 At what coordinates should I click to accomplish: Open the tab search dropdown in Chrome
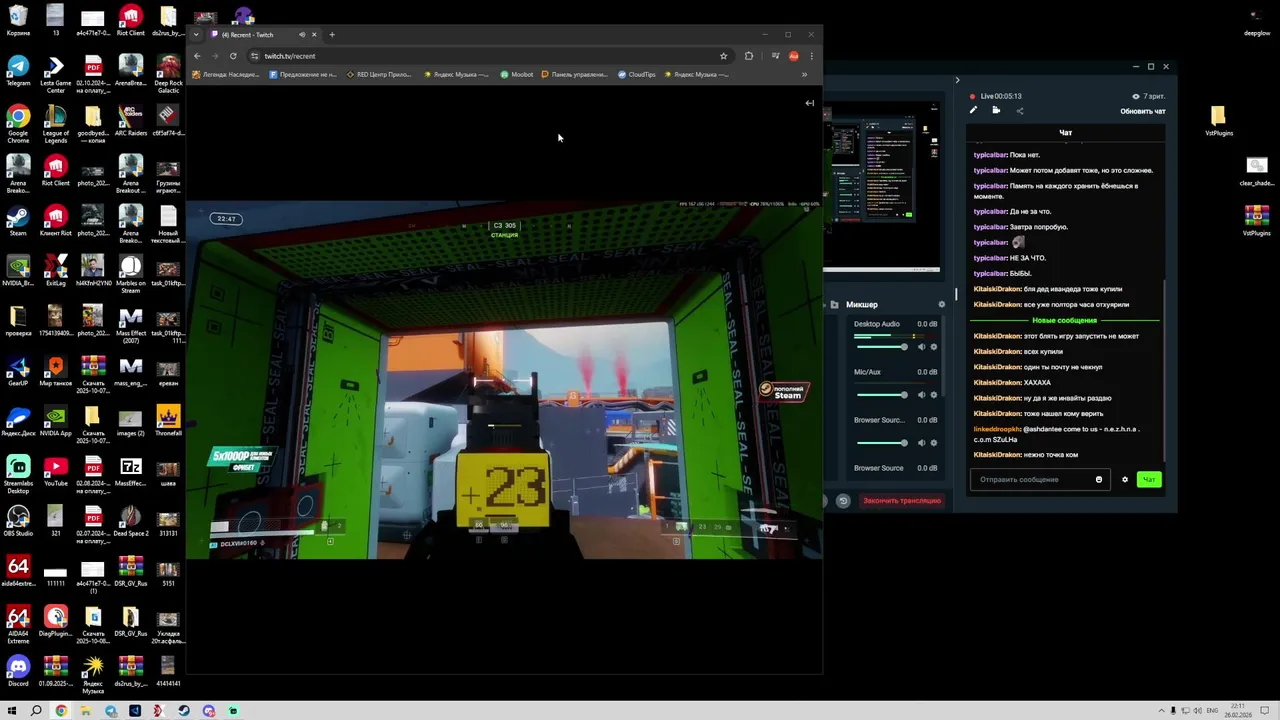[x=196, y=35]
